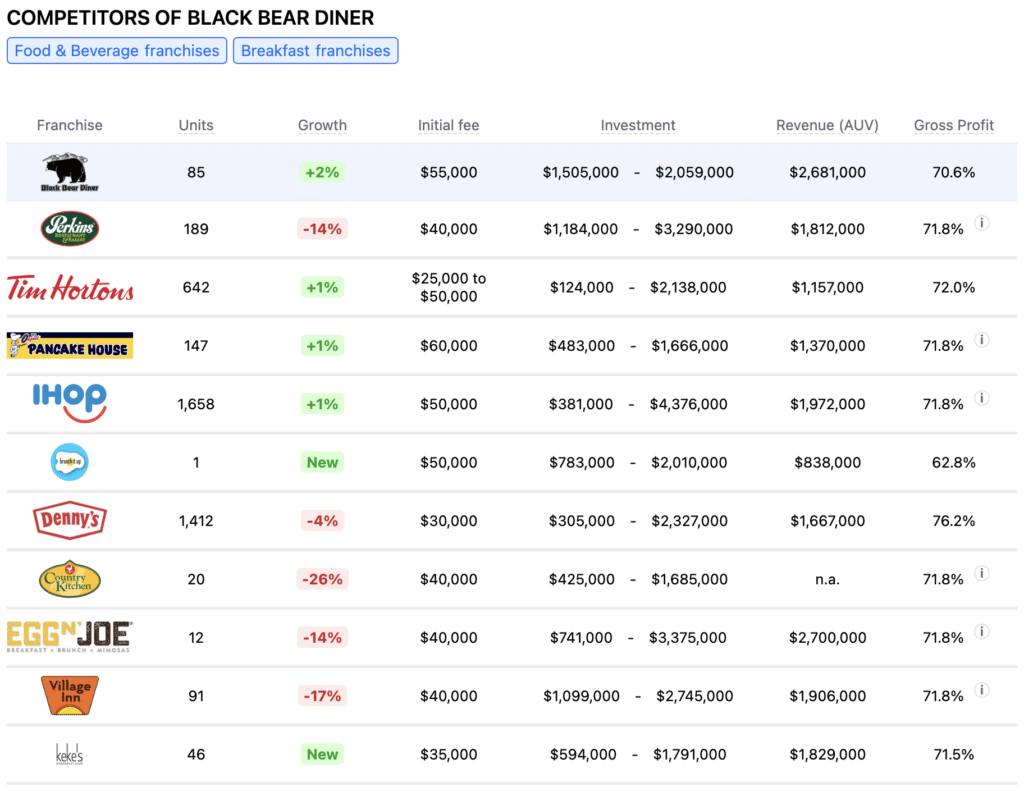Click the -14% growth badge for Perkins

322,229
